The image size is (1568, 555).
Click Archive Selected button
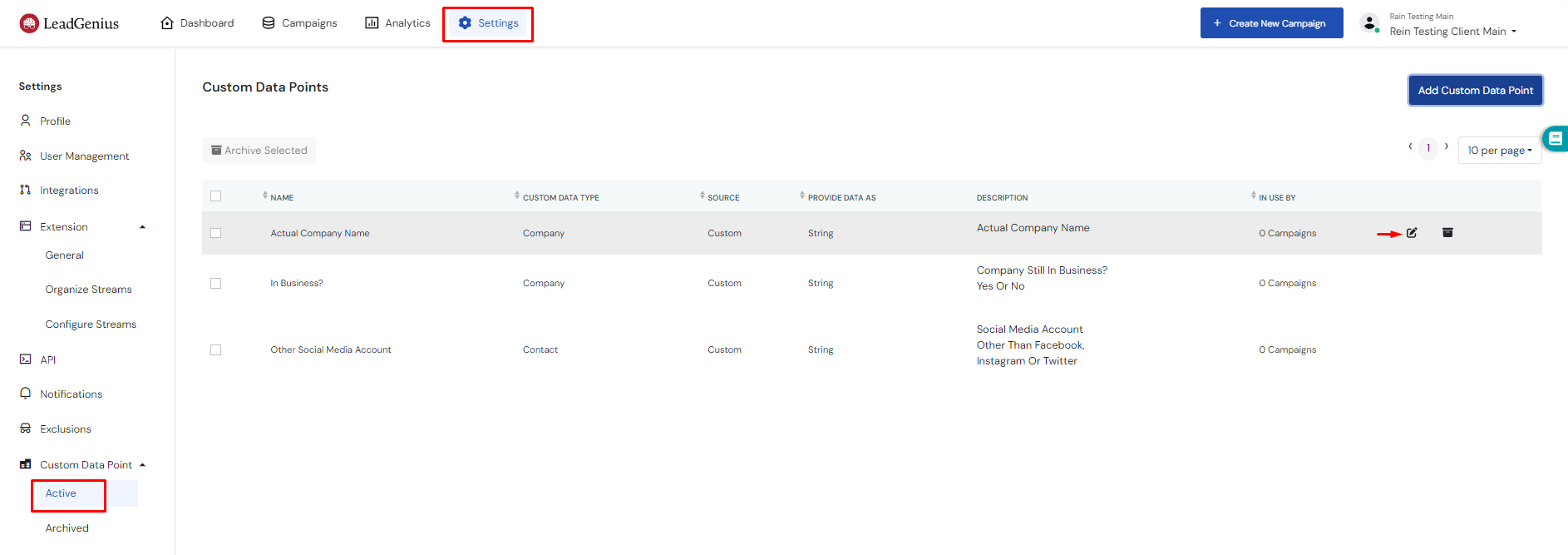click(x=259, y=151)
